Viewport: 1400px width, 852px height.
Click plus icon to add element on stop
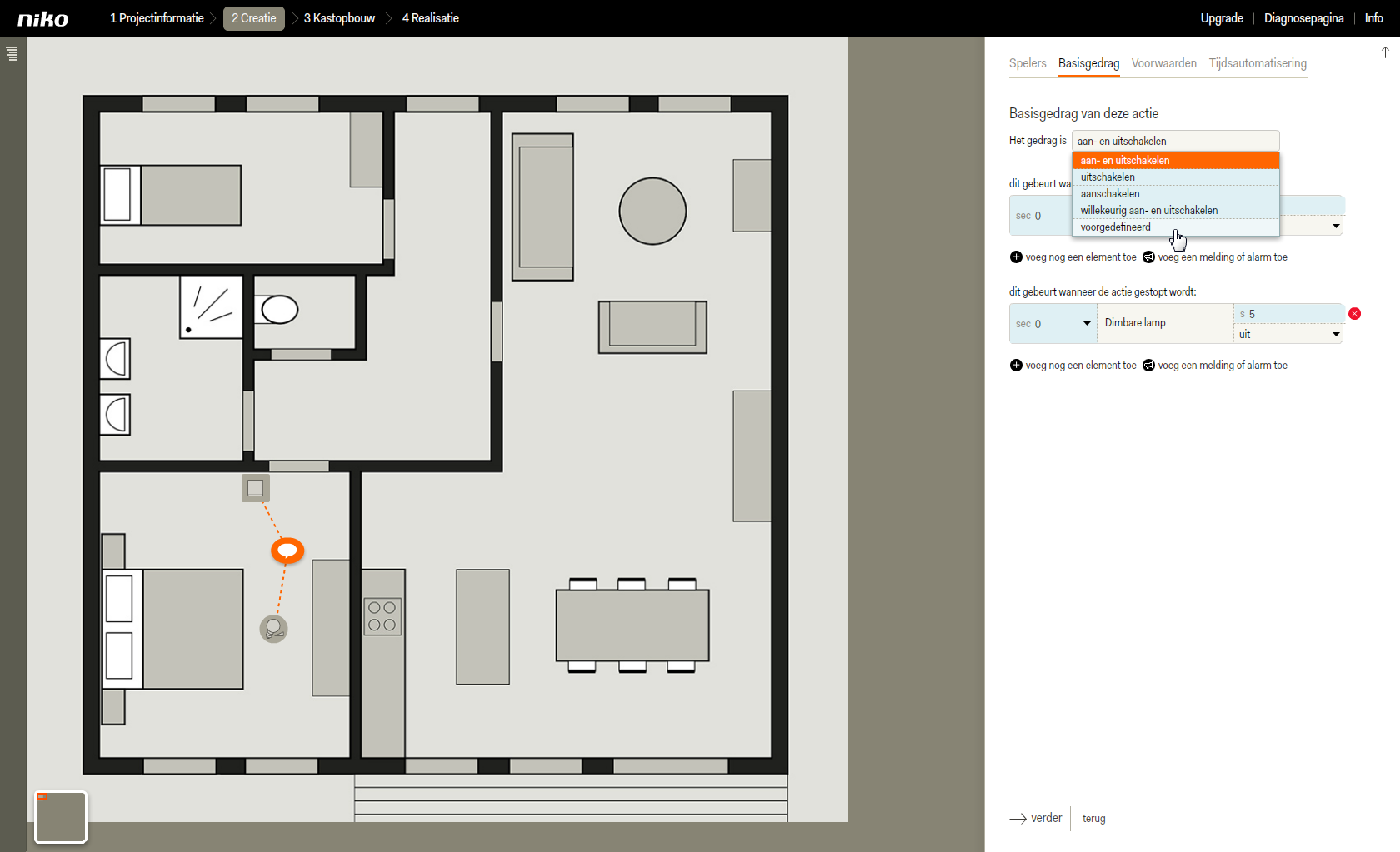click(x=1016, y=366)
